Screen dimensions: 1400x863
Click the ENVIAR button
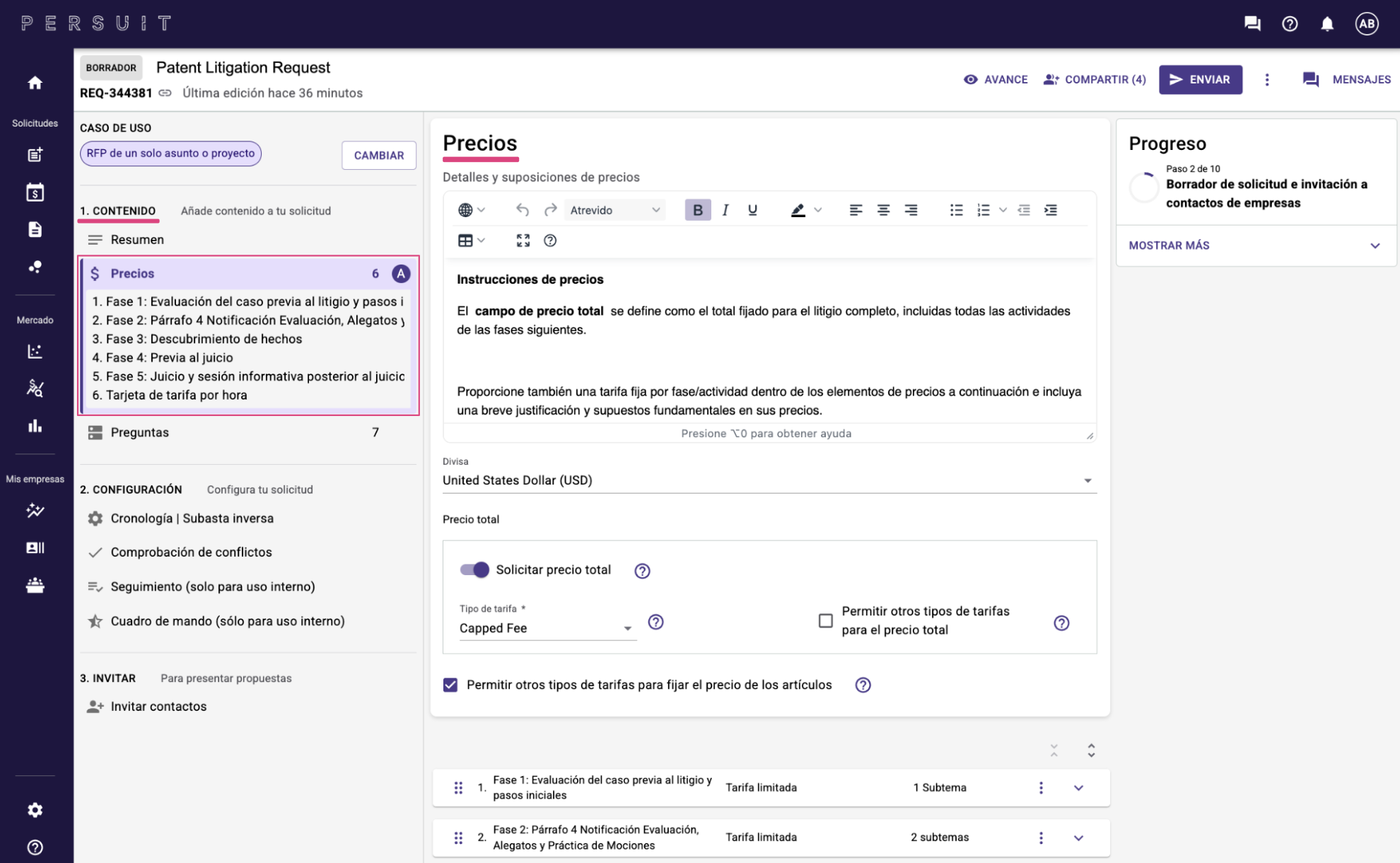[1200, 79]
